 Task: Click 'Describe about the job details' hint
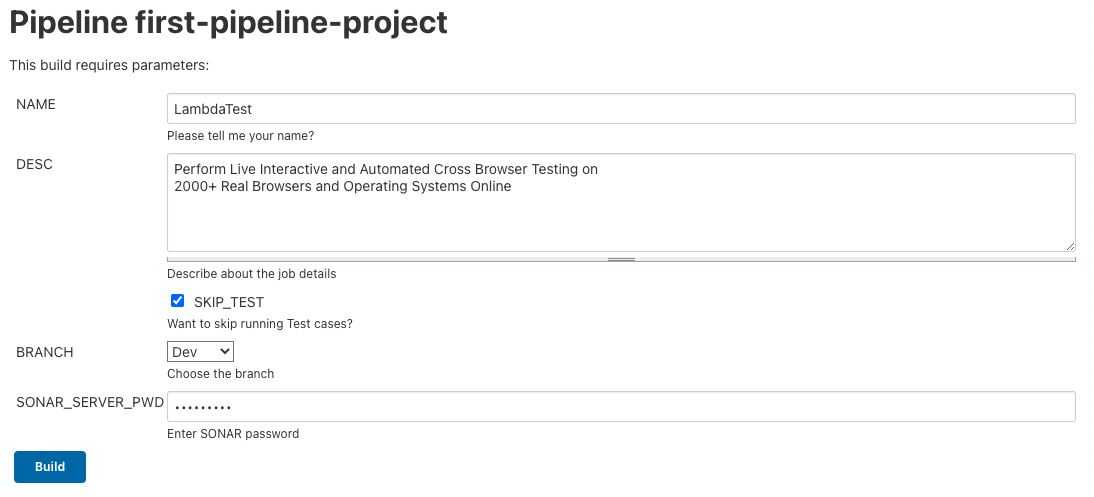point(251,274)
